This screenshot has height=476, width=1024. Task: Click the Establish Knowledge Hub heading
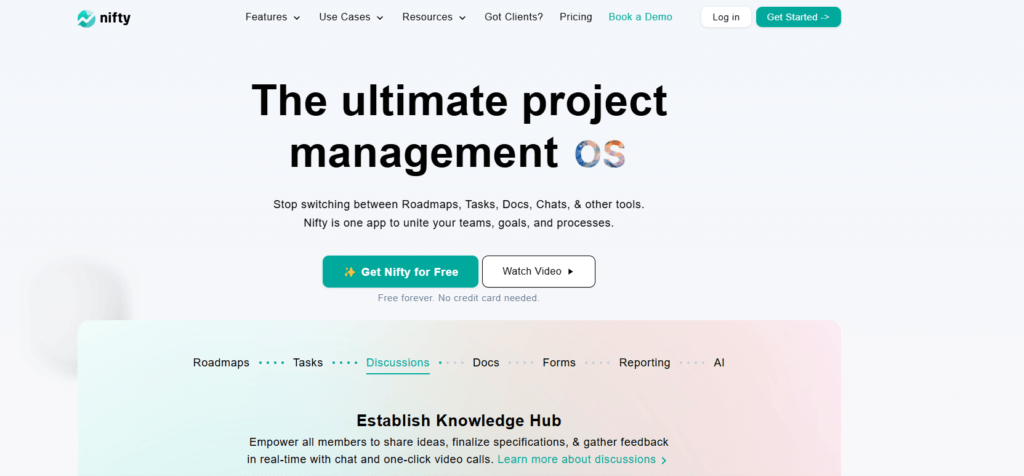click(459, 420)
